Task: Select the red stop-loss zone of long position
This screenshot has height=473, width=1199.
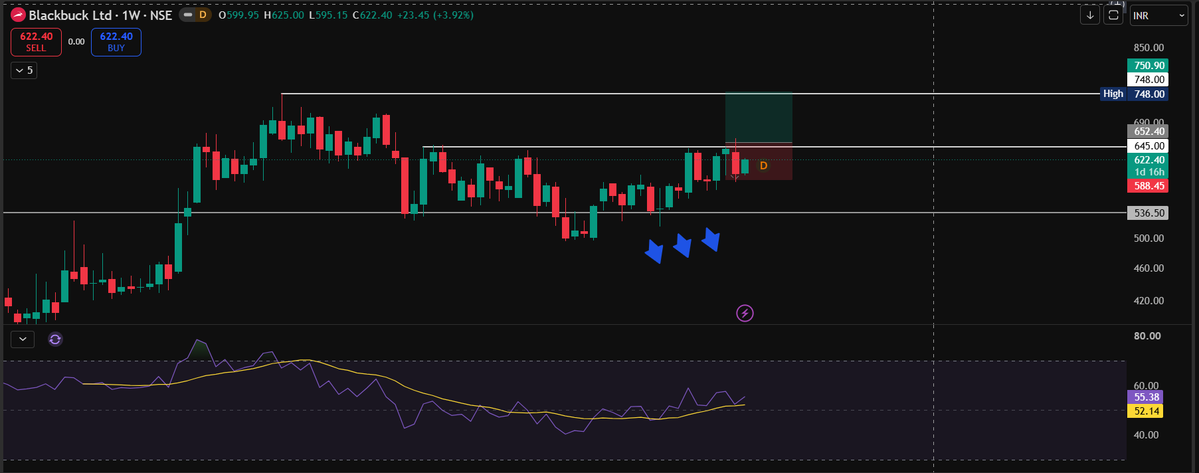Action: (758, 162)
